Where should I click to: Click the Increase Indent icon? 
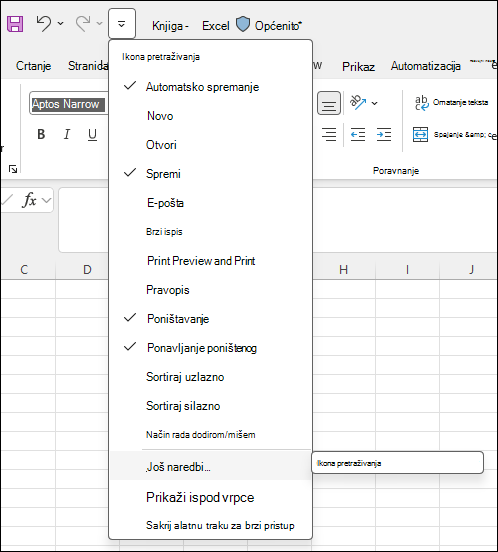click(x=384, y=134)
